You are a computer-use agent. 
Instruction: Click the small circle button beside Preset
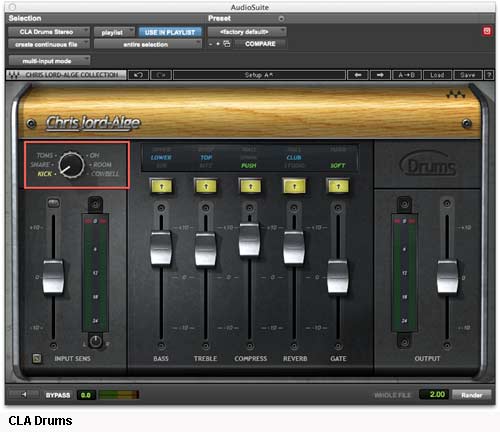pos(281,19)
